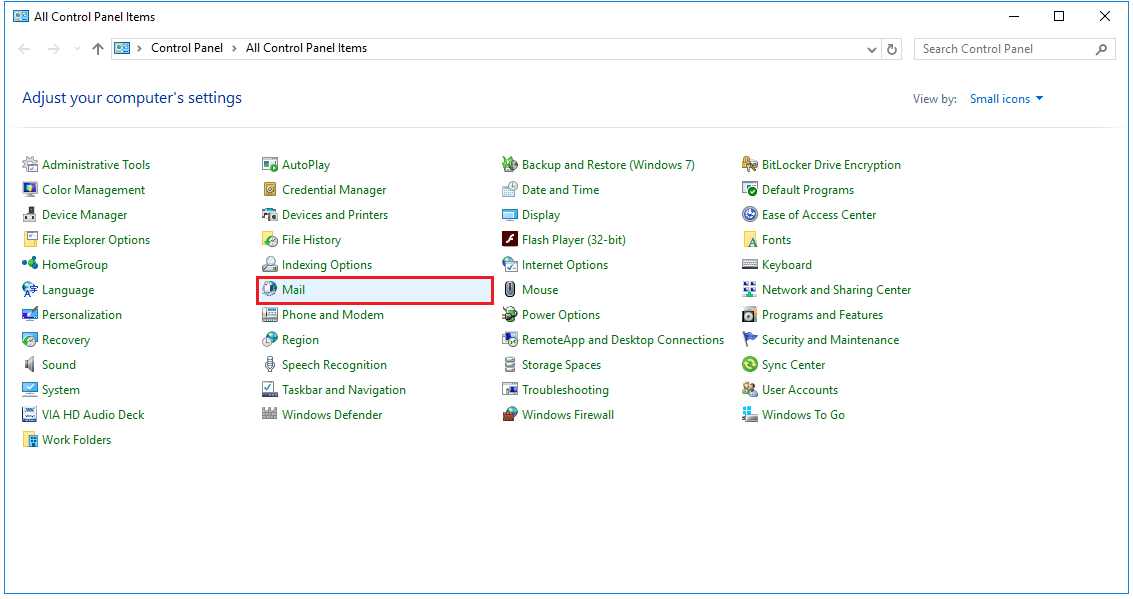Expand the chevron after Control Panel breadcrumb

coord(234,48)
